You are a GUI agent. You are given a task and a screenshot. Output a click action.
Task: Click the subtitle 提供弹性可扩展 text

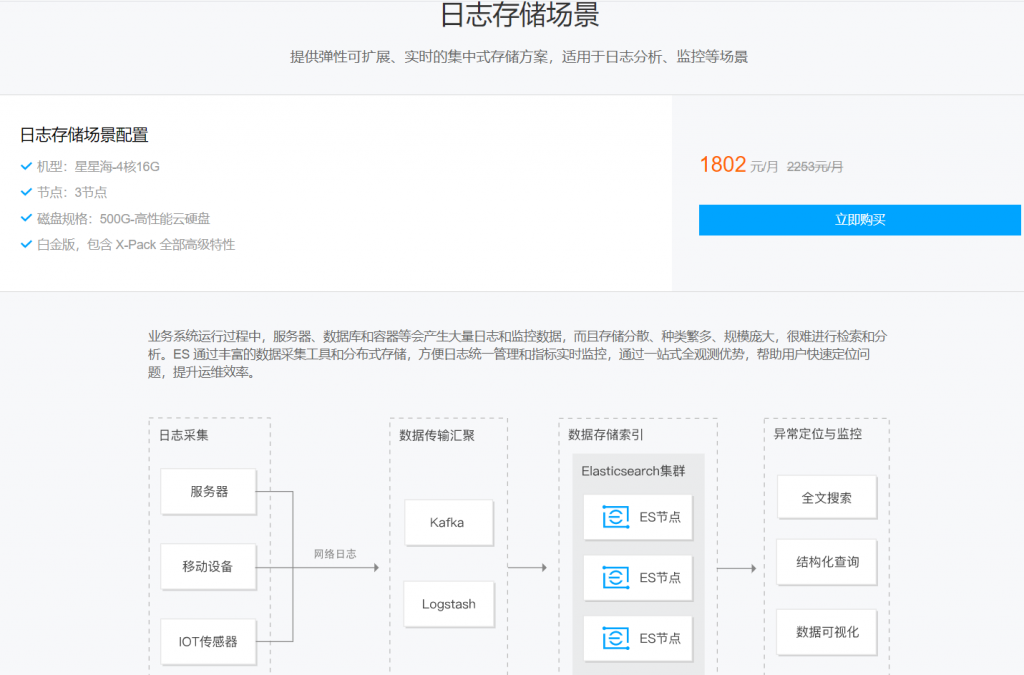pyautogui.click(x=519, y=57)
